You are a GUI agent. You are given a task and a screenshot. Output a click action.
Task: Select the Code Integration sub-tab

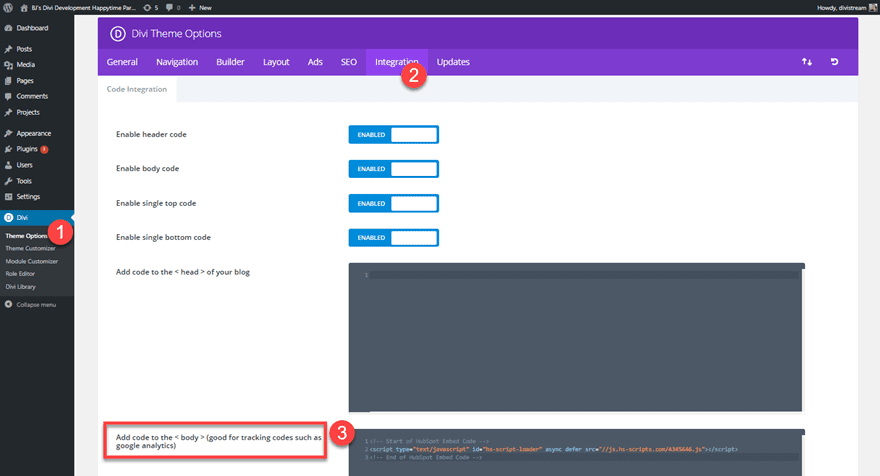point(137,89)
